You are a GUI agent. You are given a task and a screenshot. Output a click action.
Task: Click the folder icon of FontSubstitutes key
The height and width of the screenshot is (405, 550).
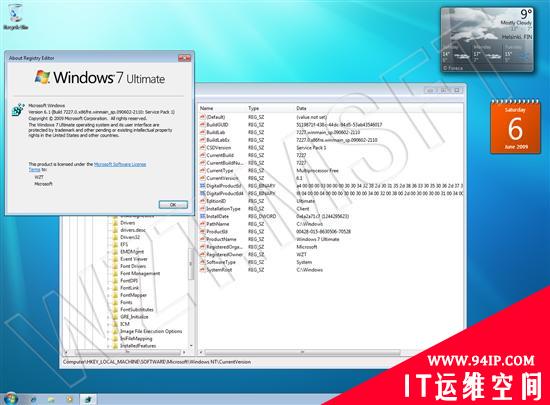click(x=115, y=310)
